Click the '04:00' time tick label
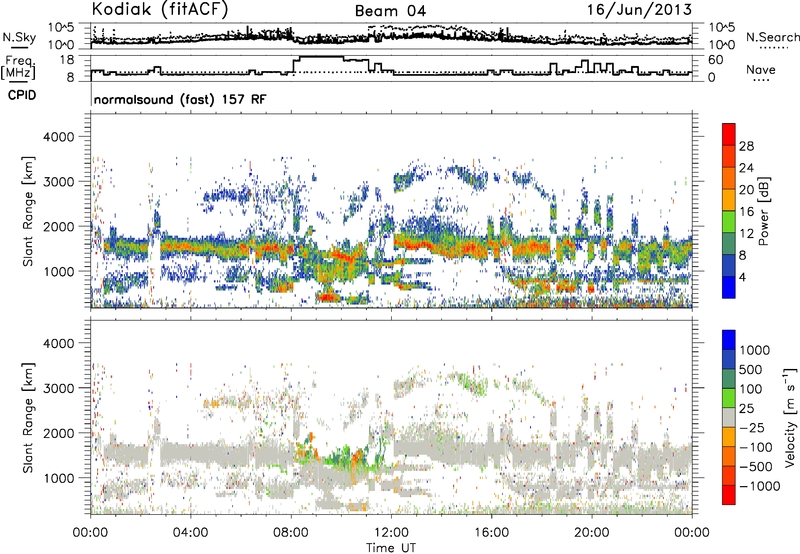 tap(190, 533)
